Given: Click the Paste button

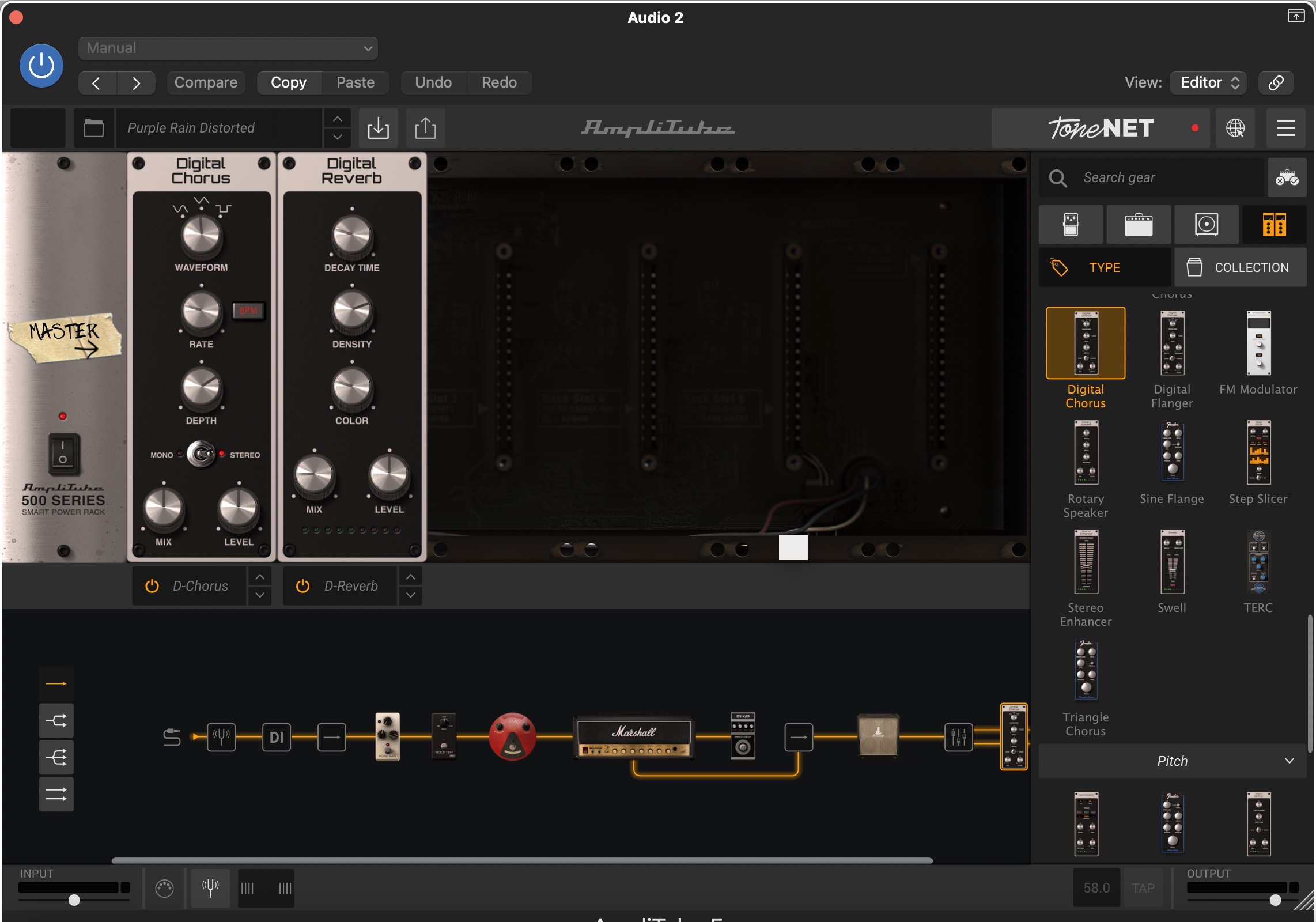Looking at the screenshot, I should click(356, 82).
